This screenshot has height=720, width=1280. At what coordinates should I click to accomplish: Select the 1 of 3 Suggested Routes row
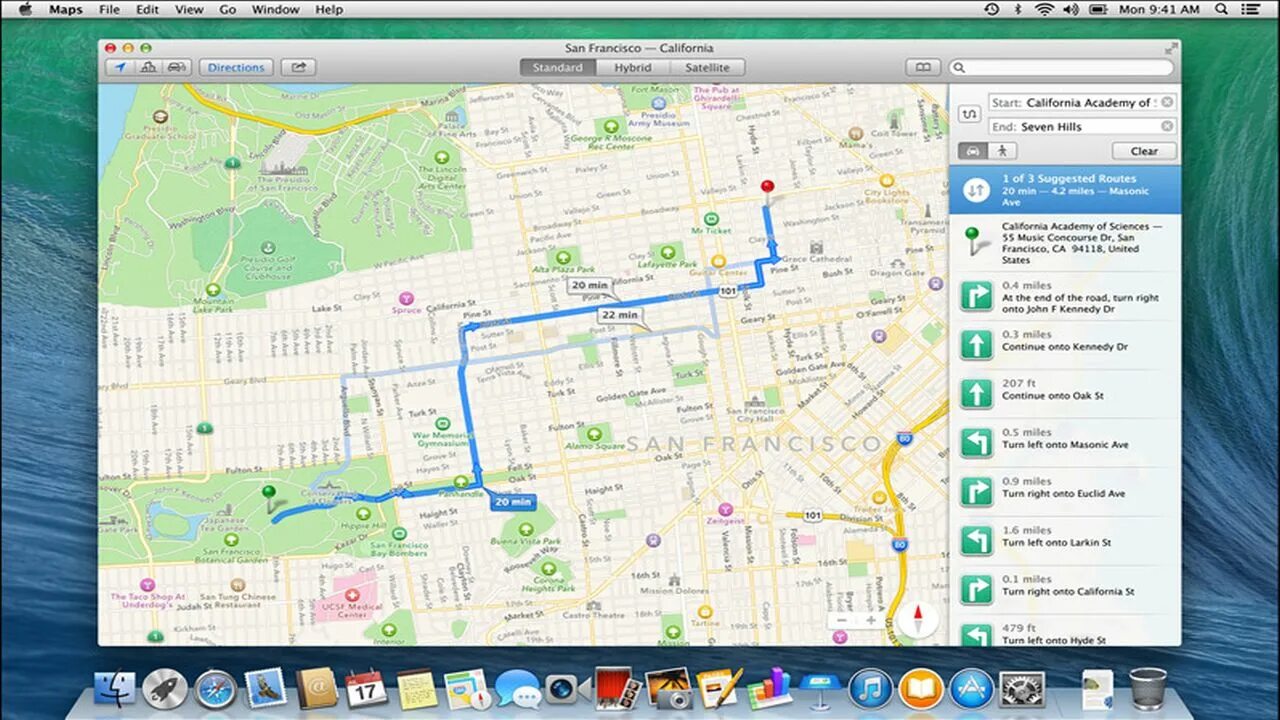1065,190
